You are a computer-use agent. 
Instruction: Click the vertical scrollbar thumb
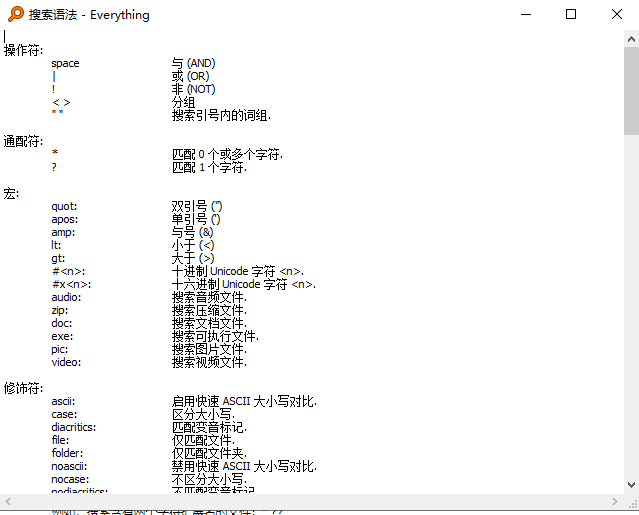[631, 90]
